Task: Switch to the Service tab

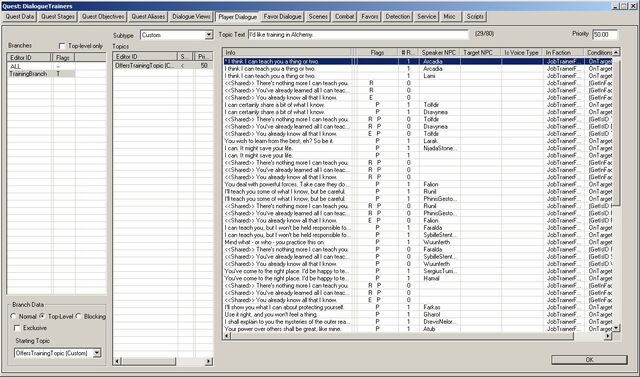Action: (x=427, y=17)
